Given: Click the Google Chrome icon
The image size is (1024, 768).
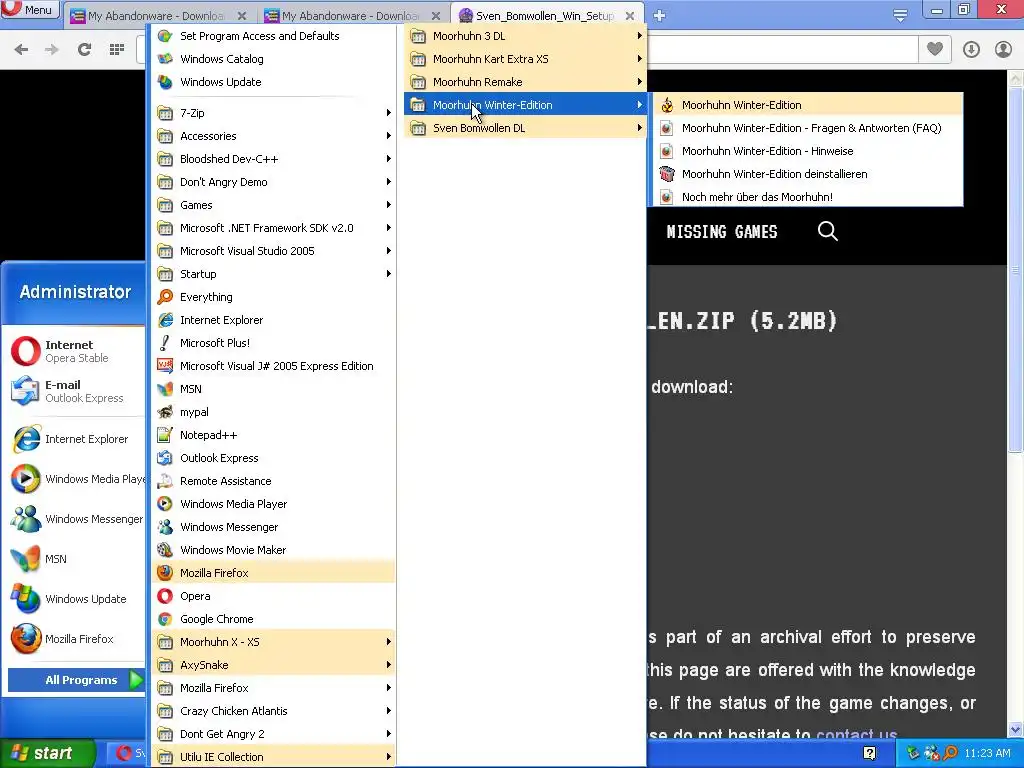Looking at the screenshot, I should tap(165, 619).
